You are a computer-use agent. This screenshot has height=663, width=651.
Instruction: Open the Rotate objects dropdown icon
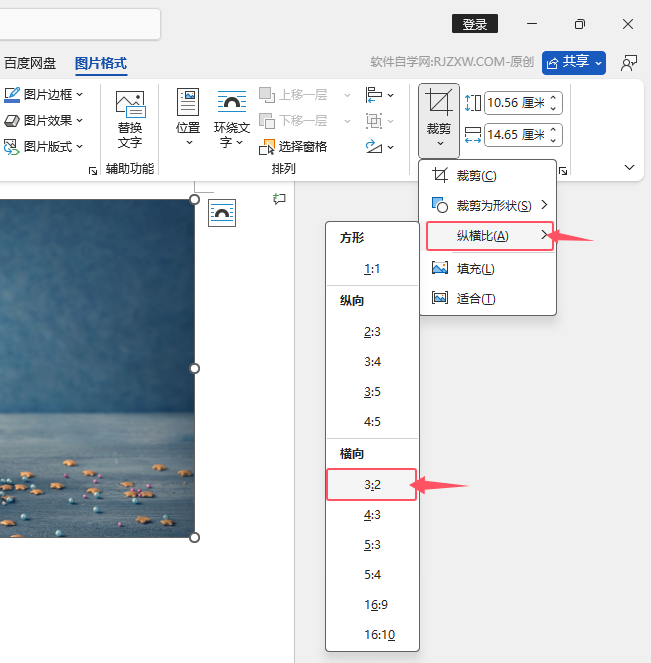pos(379,147)
